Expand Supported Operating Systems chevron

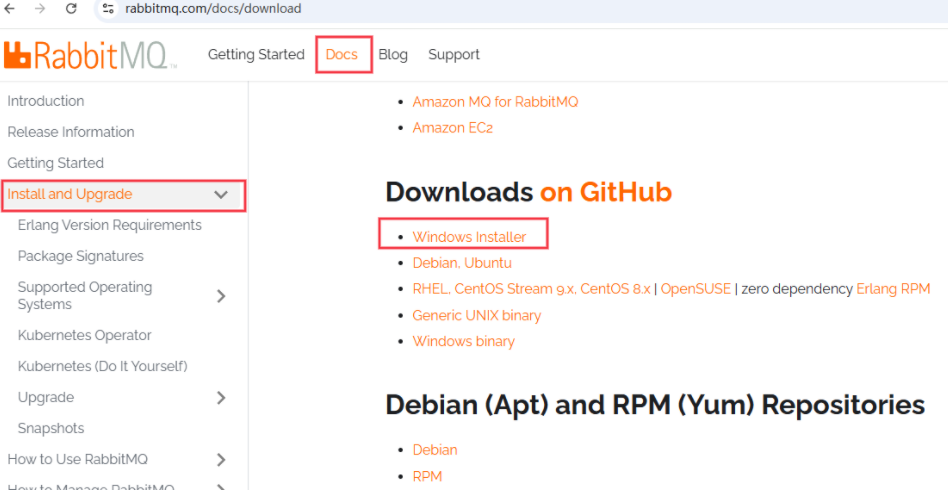point(221,296)
